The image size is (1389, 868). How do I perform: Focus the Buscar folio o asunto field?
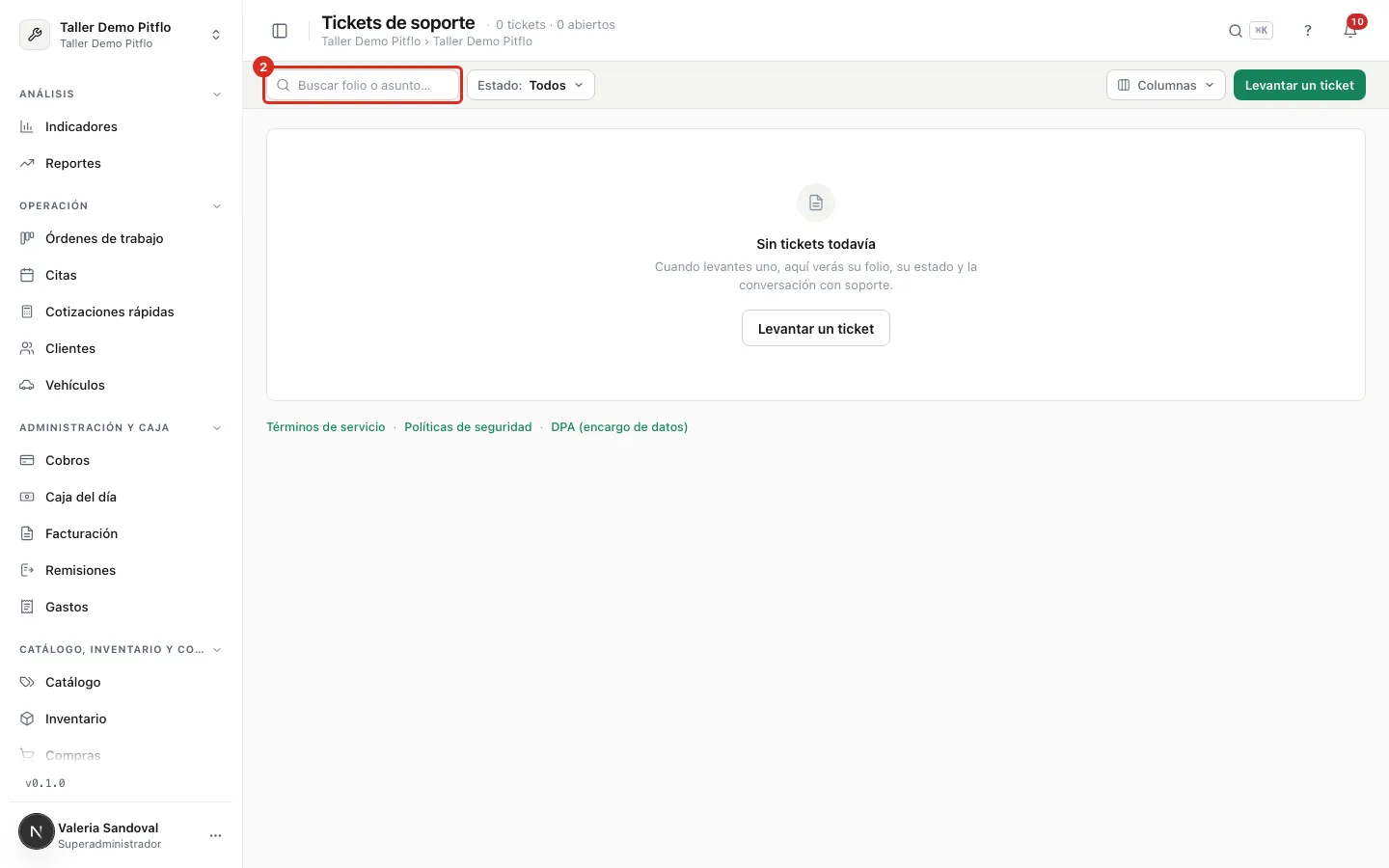click(x=363, y=85)
